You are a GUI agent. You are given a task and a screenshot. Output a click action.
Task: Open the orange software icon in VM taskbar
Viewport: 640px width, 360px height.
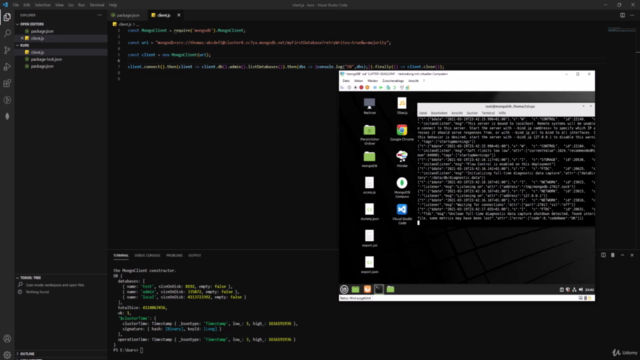[x=367, y=289]
